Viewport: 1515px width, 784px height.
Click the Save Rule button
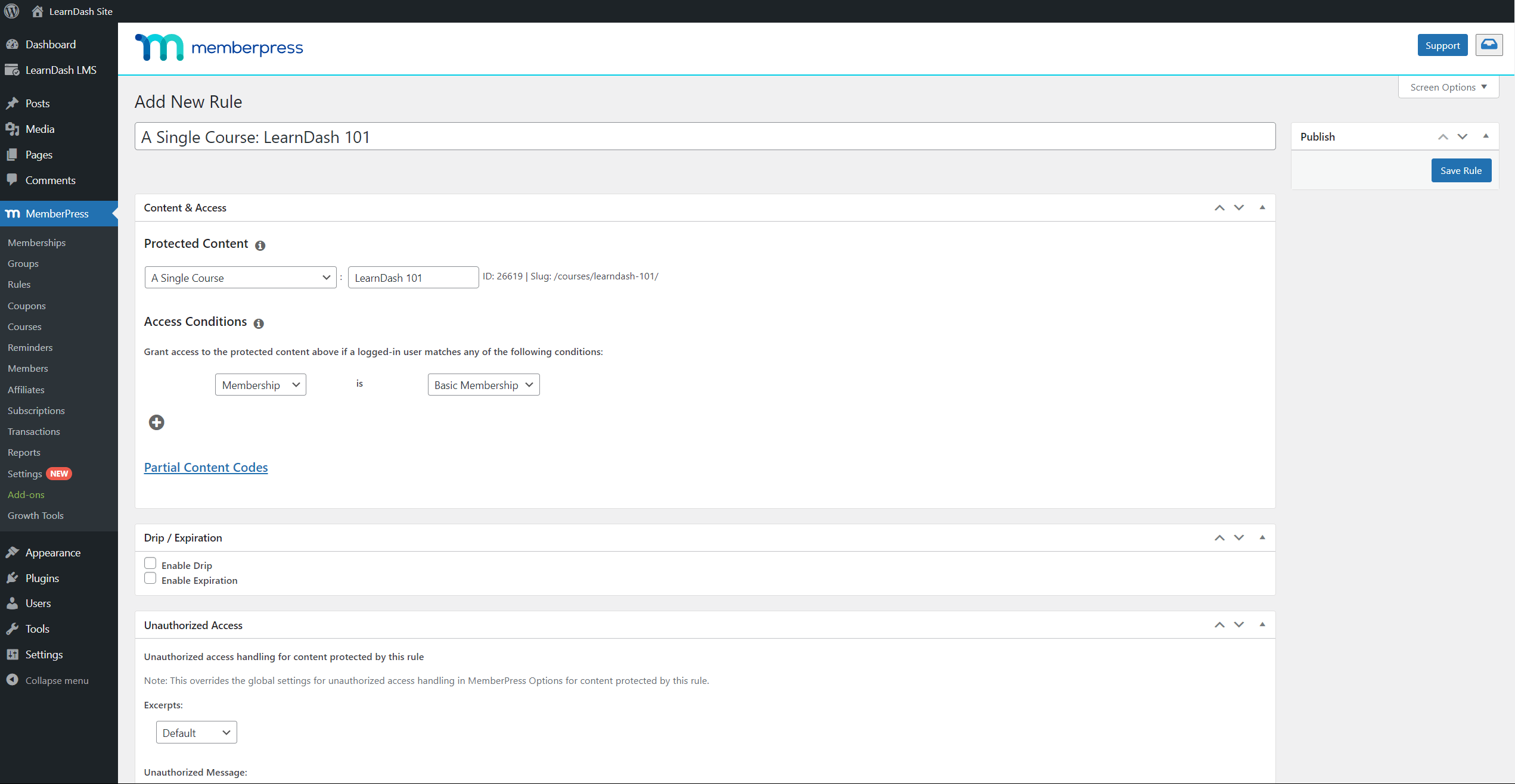[1461, 170]
